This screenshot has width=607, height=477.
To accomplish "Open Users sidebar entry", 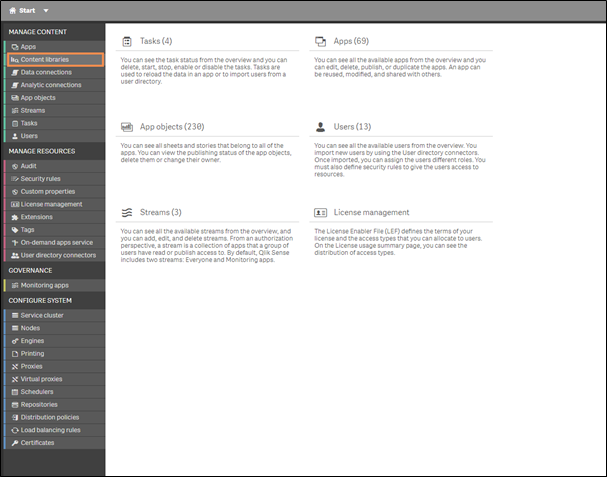I will (55, 136).
